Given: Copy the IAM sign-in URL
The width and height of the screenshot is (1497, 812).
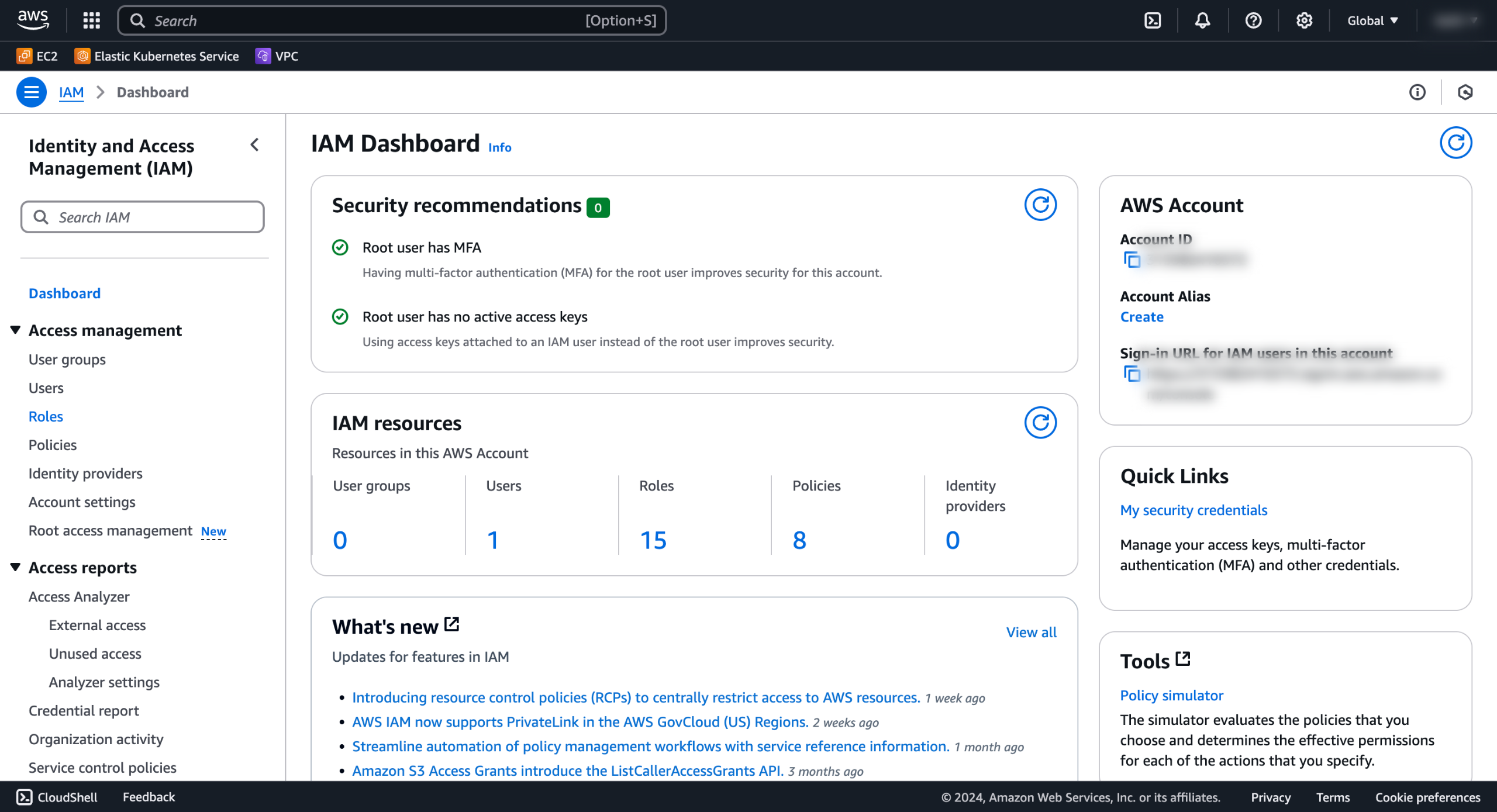Looking at the screenshot, I should [x=1132, y=374].
